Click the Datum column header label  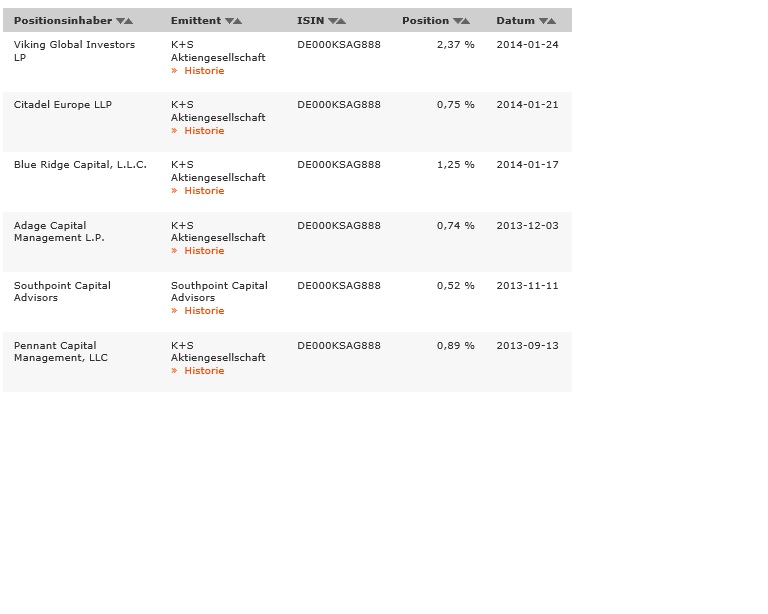[x=516, y=21]
